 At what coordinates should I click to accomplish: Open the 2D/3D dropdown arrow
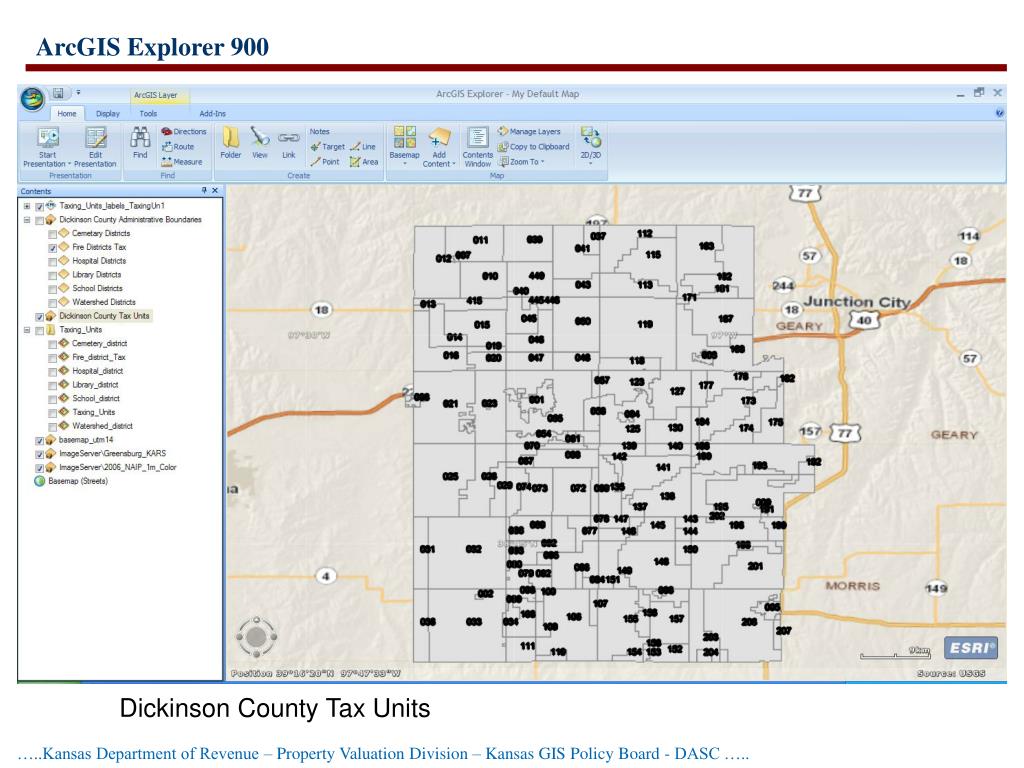(x=590, y=164)
